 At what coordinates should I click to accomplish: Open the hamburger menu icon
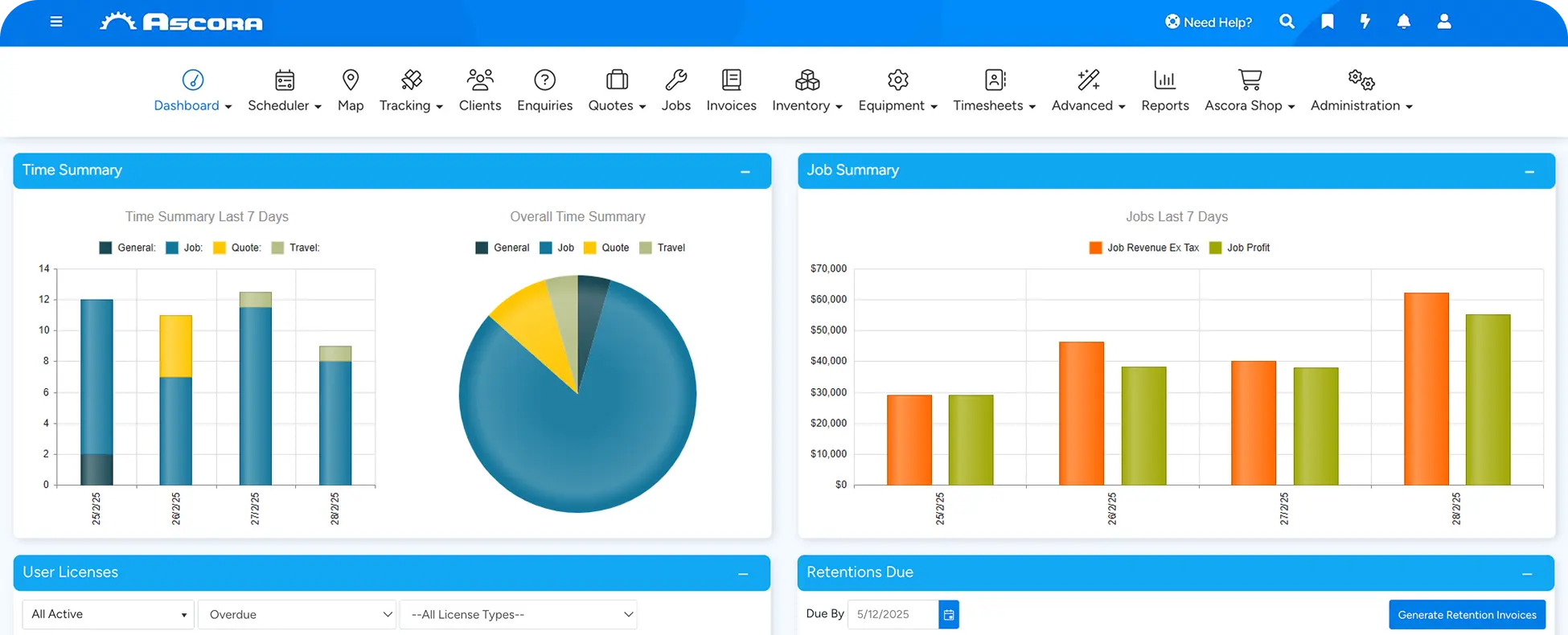(x=56, y=22)
